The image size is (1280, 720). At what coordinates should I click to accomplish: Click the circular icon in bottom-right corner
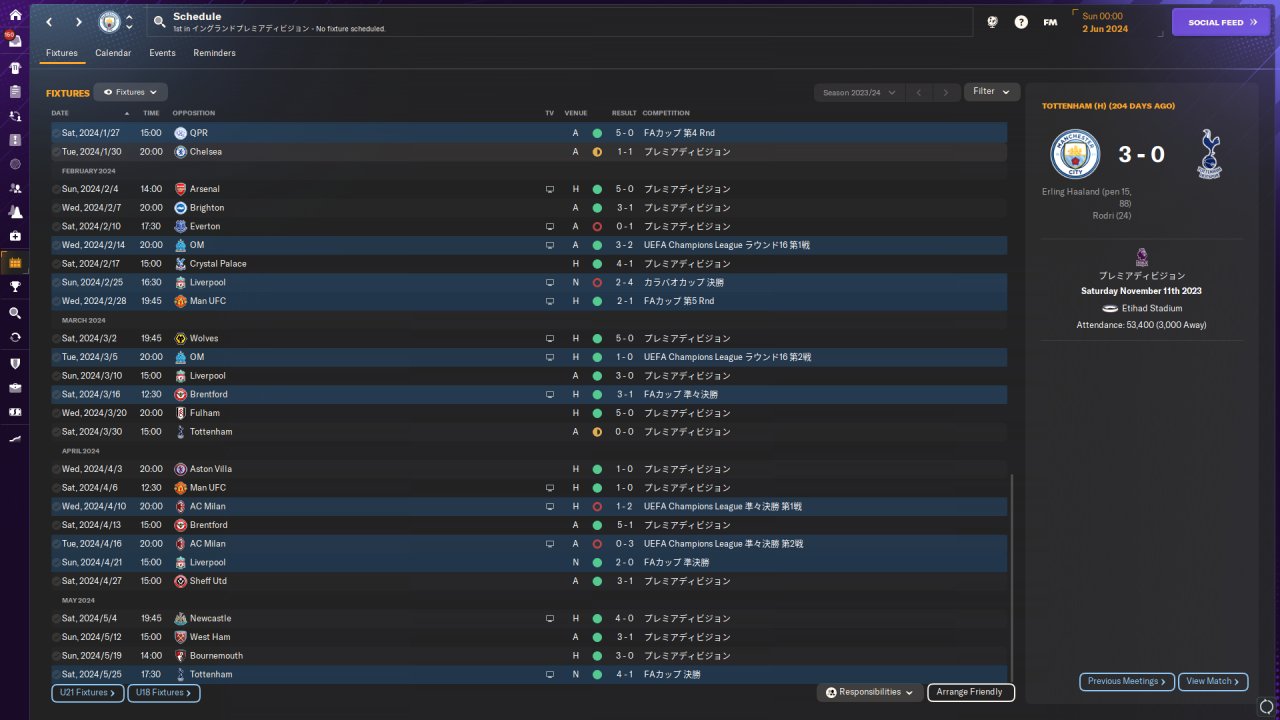[1266, 707]
